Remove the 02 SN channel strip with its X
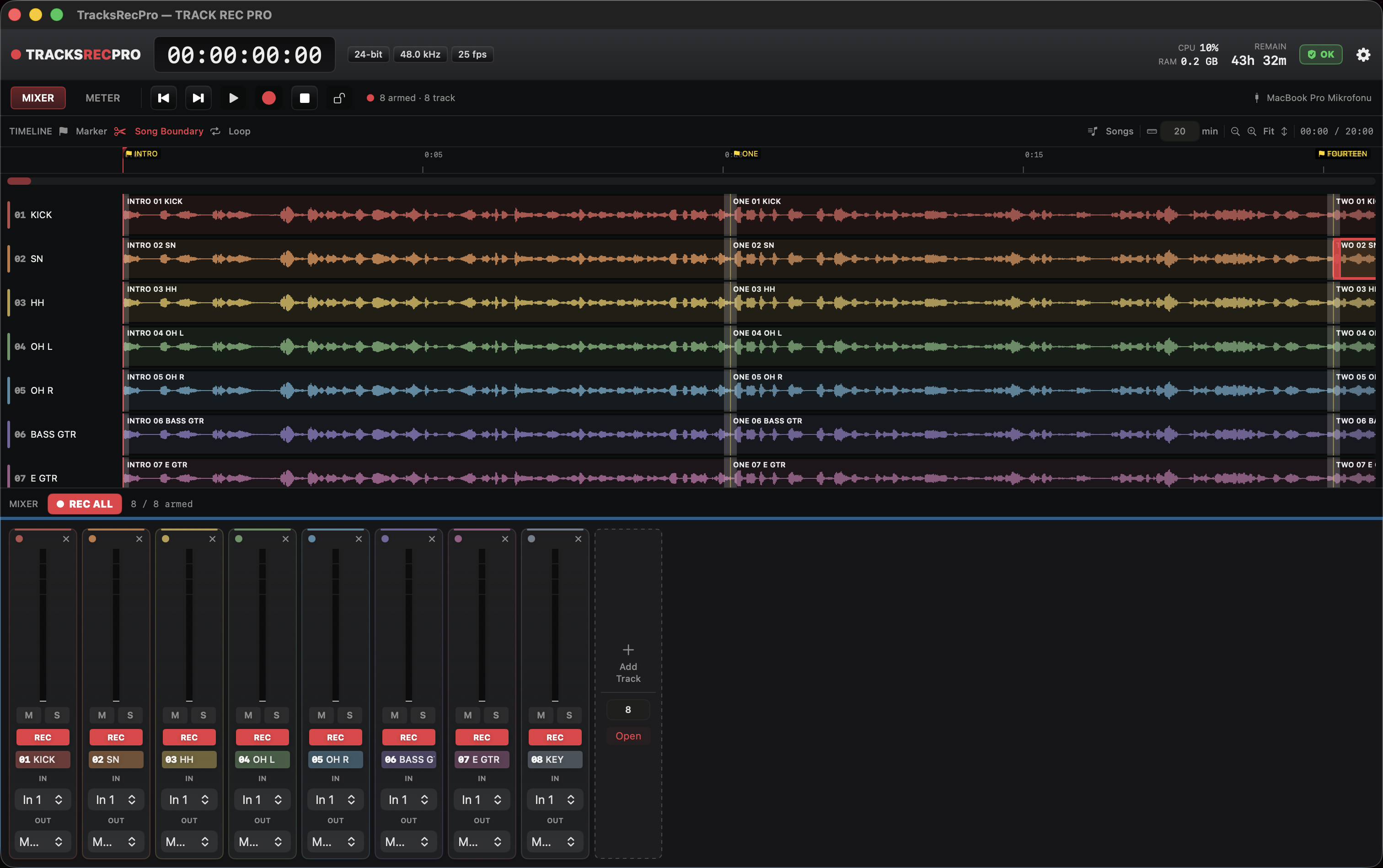This screenshot has height=868, width=1383. (x=139, y=539)
